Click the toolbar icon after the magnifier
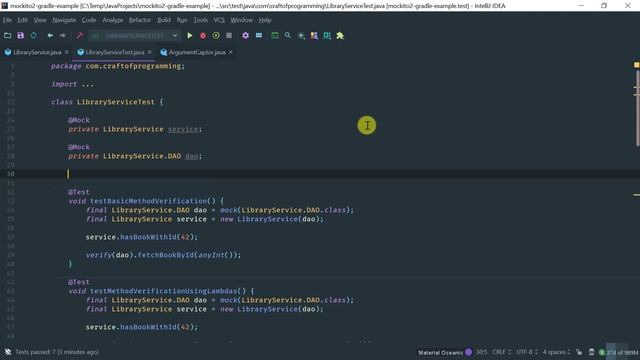This screenshot has width=640, height=360. 301,36
